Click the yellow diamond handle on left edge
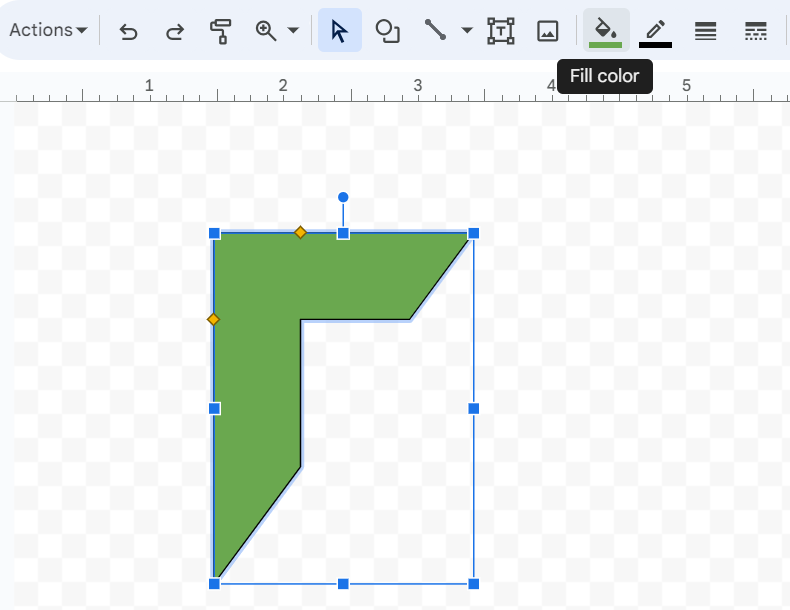Image resolution: width=790 pixels, height=610 pixels. coord(214,319)
